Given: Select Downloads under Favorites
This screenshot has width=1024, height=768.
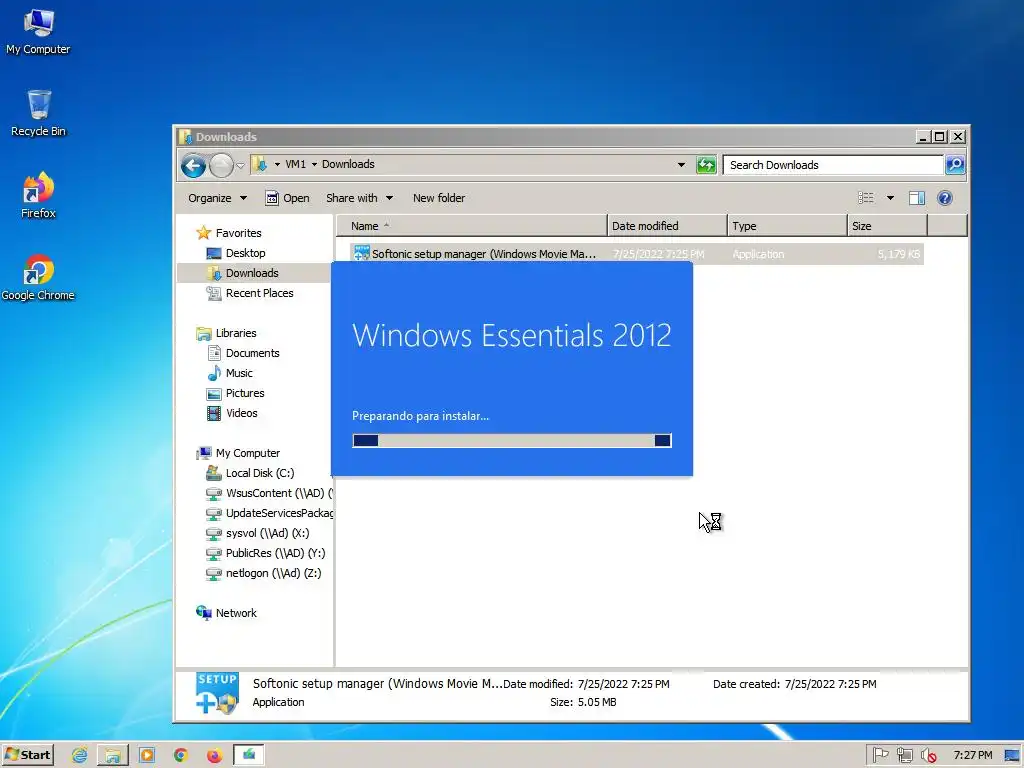Looking at the screenshot, I should 251,273.
